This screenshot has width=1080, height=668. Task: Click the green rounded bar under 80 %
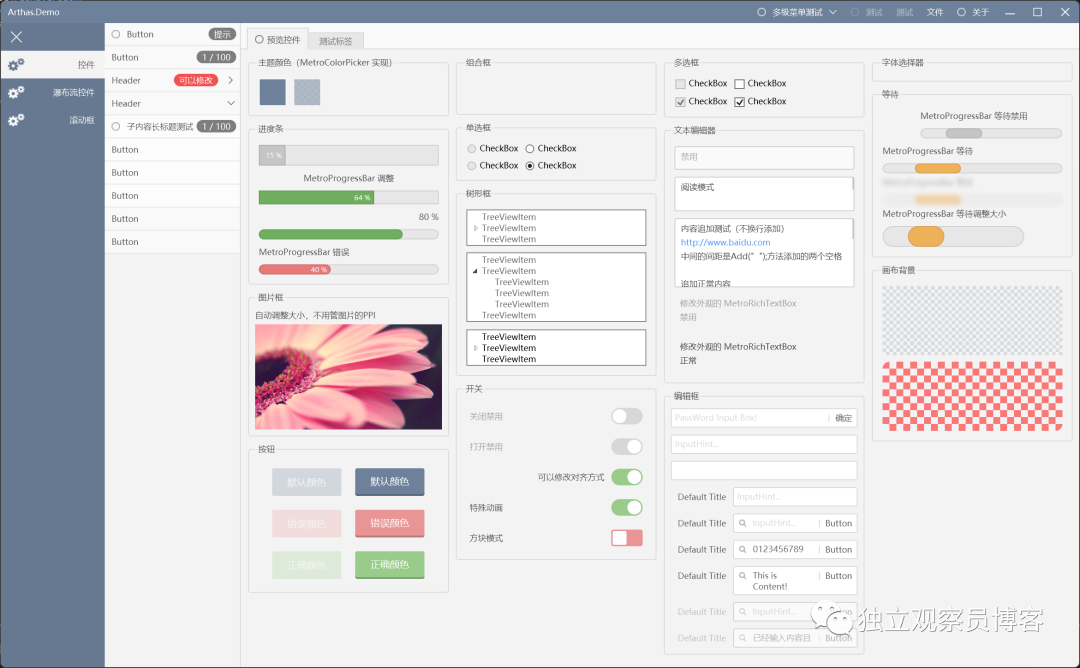(349, 234)
